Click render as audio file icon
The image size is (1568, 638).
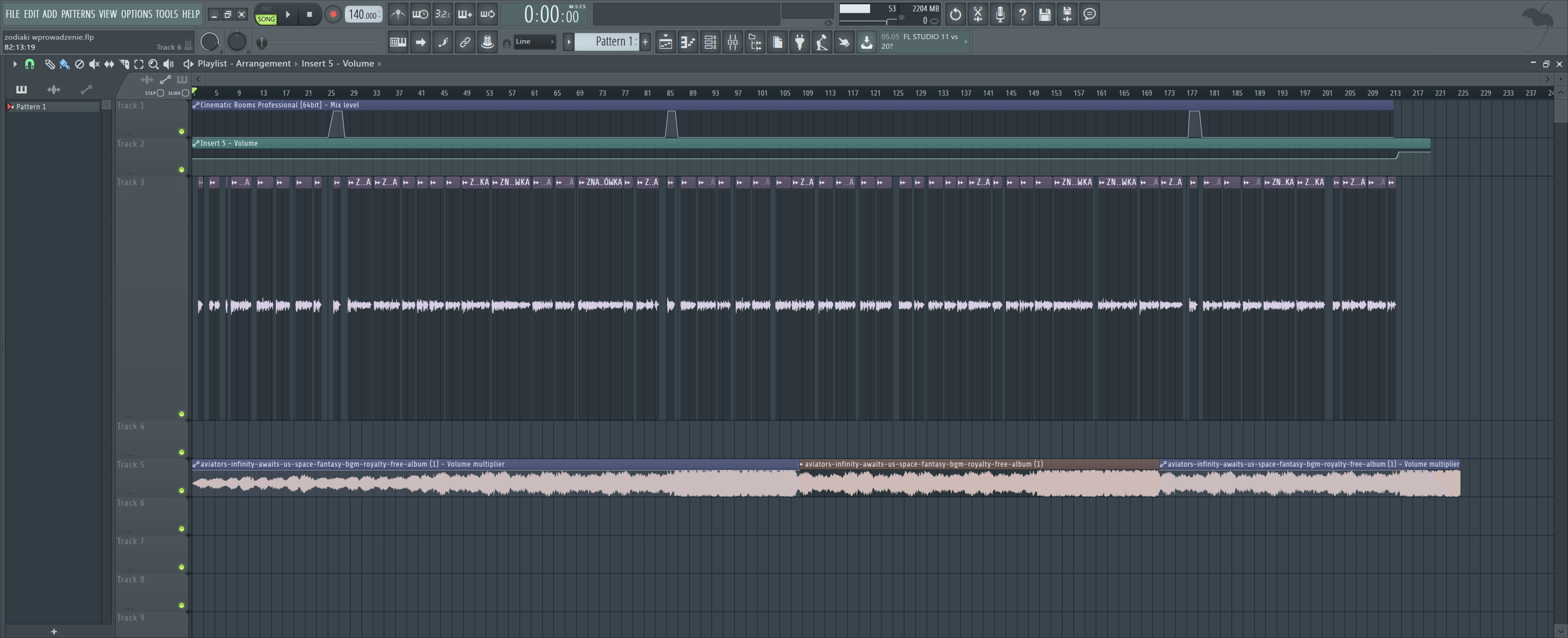[x=1067, y=14]
